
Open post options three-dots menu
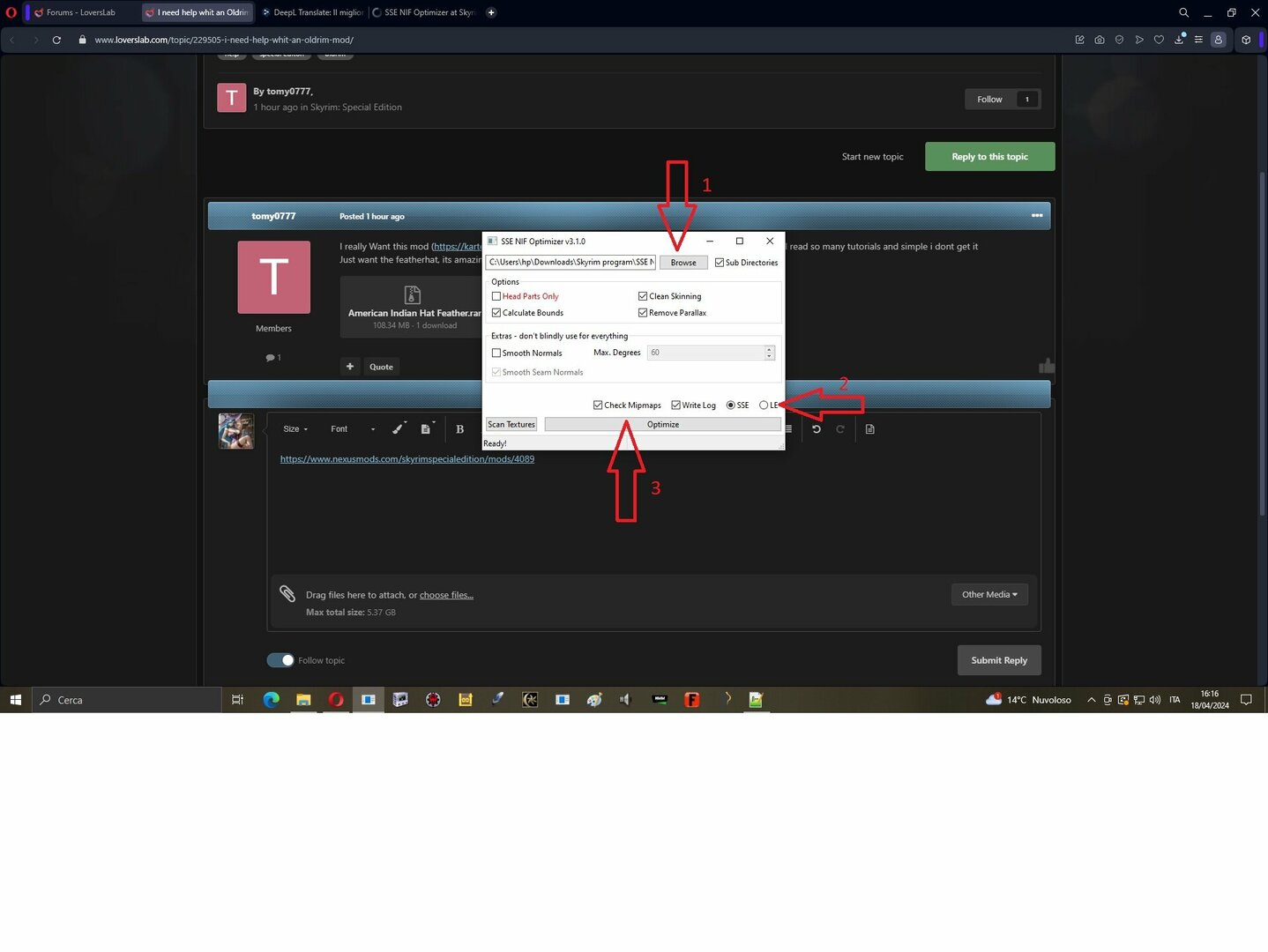(1037, 216)
